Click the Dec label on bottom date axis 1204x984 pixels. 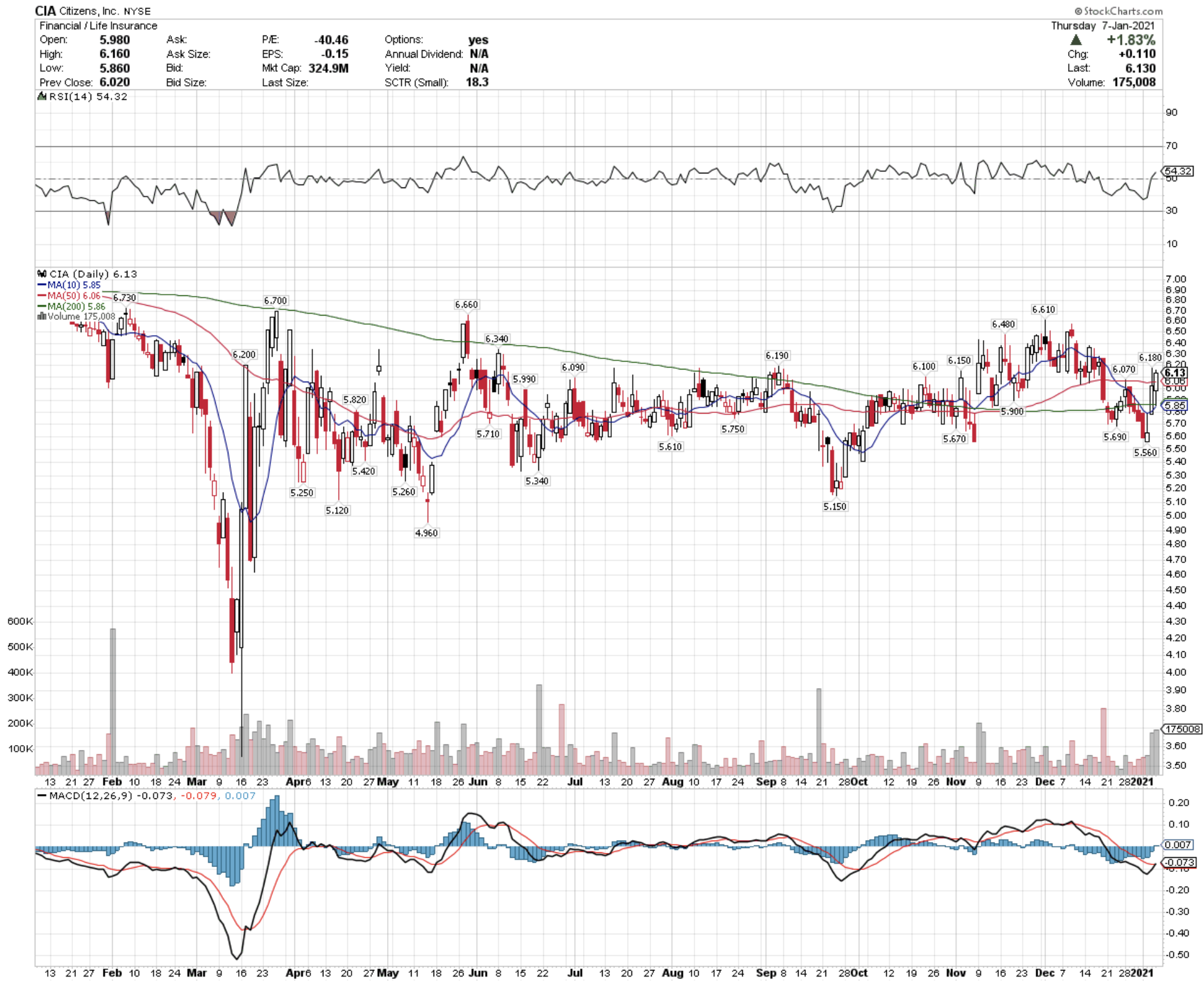1044,972
